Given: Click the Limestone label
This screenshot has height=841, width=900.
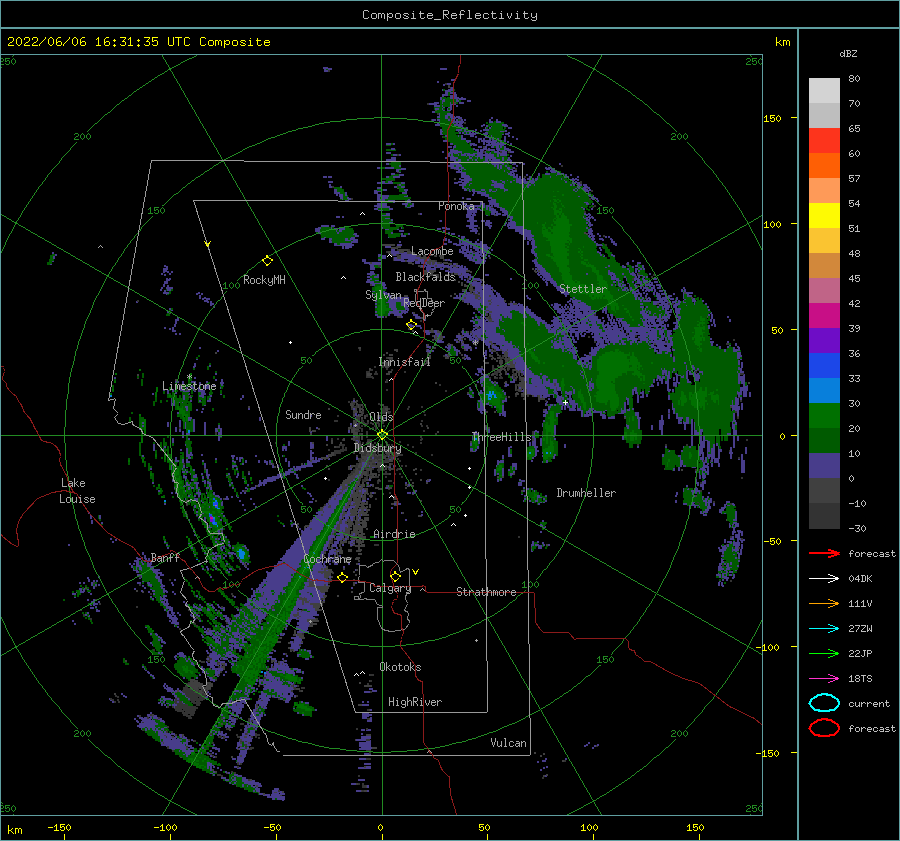Looking at the screenshot, I should click(189, 386).
